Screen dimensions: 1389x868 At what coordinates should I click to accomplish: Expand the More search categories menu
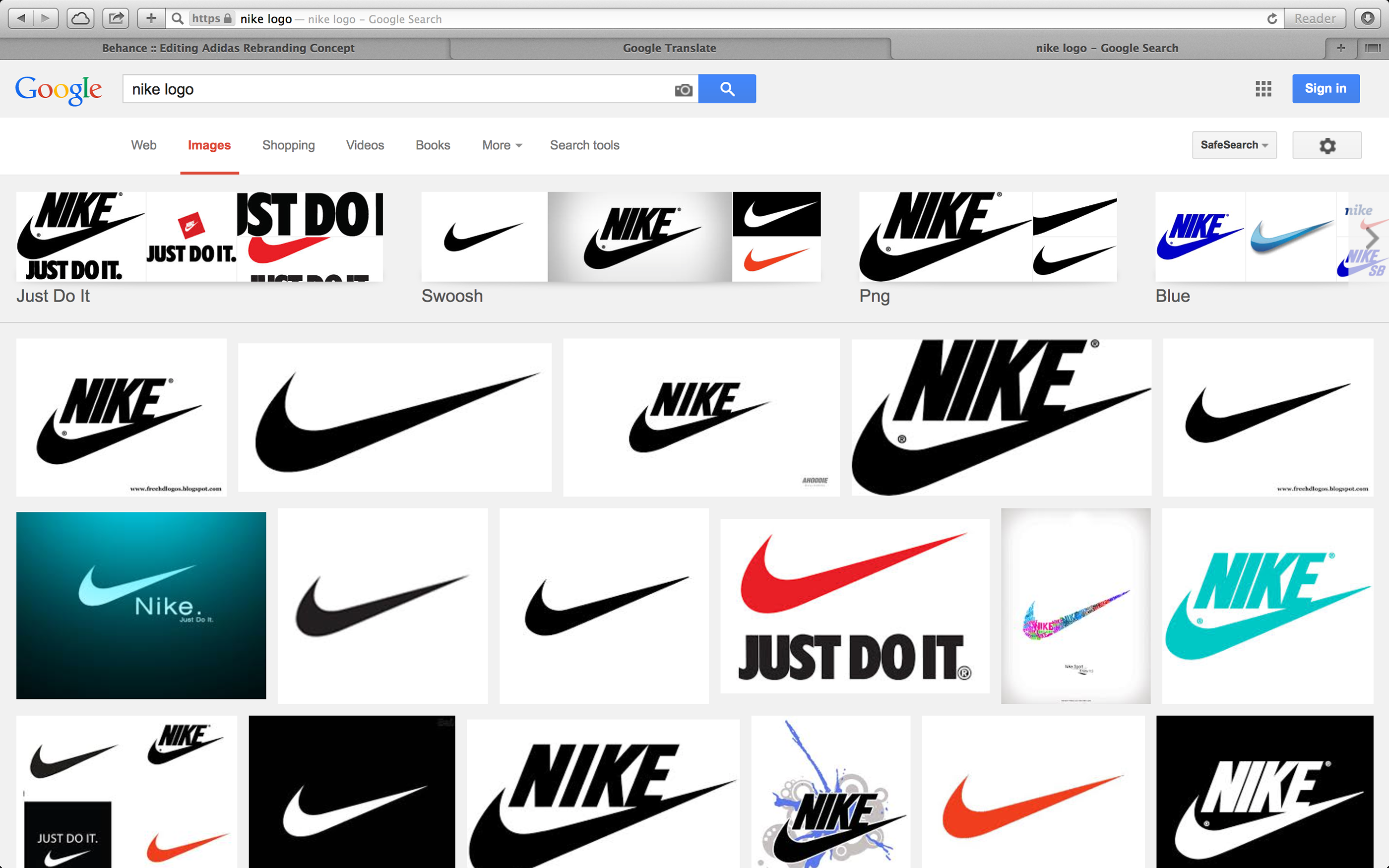502,145
